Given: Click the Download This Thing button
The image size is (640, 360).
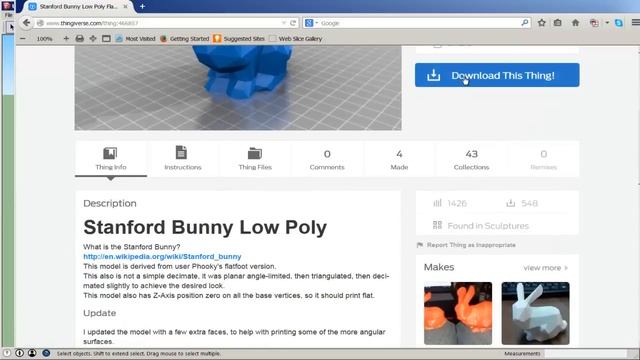Looking at the screenshot, I should 497,75.
